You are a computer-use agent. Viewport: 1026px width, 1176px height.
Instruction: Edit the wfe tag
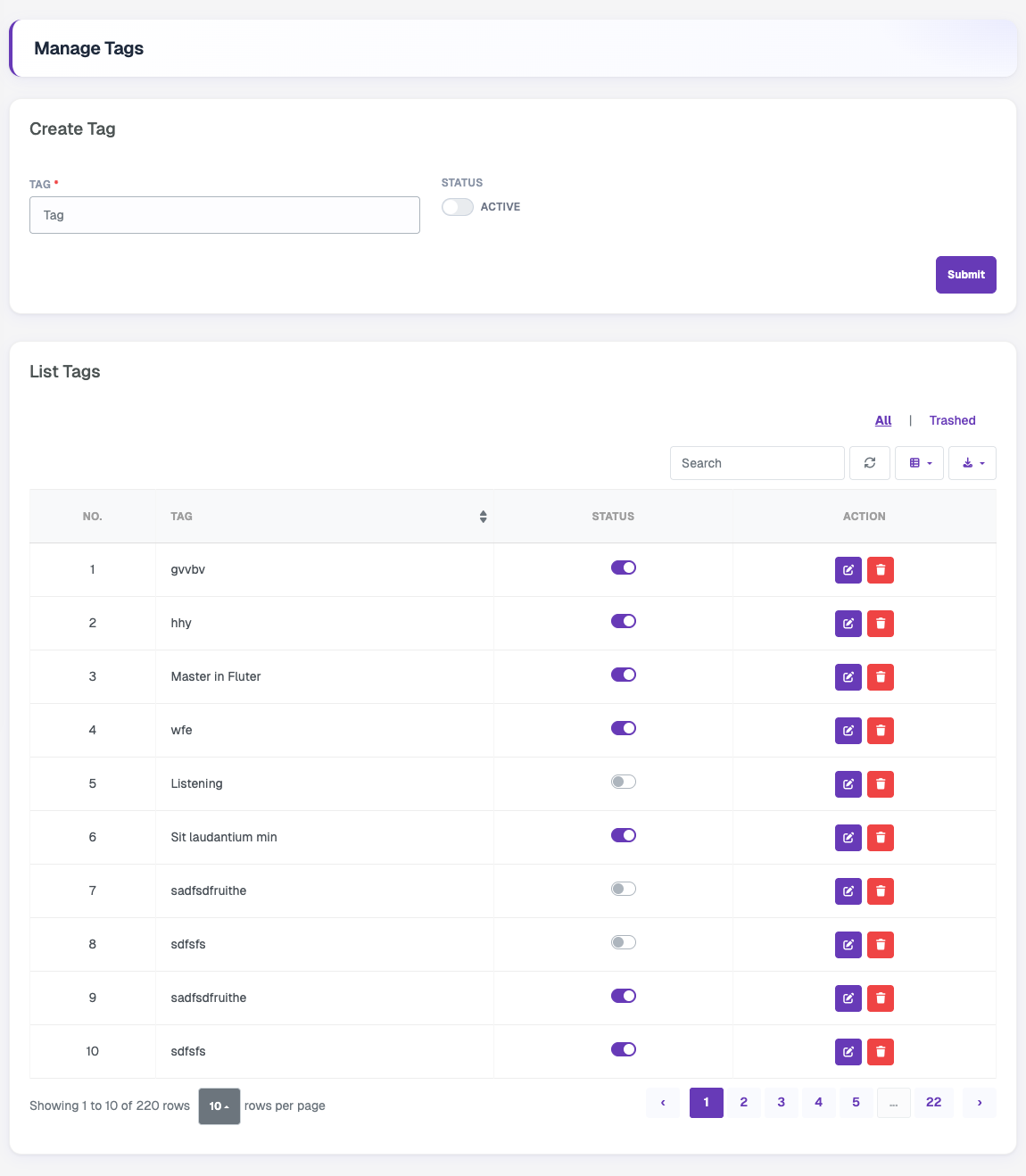tap(848, 731)
